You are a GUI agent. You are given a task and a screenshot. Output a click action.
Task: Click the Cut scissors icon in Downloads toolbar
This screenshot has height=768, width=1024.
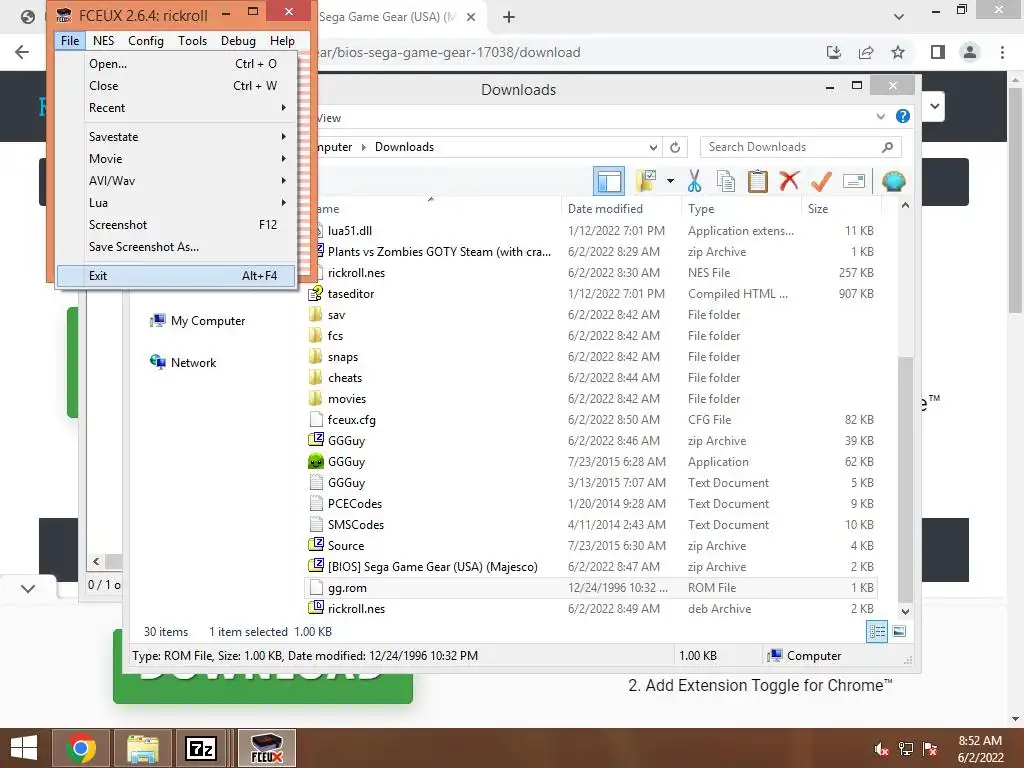point(694,181)
